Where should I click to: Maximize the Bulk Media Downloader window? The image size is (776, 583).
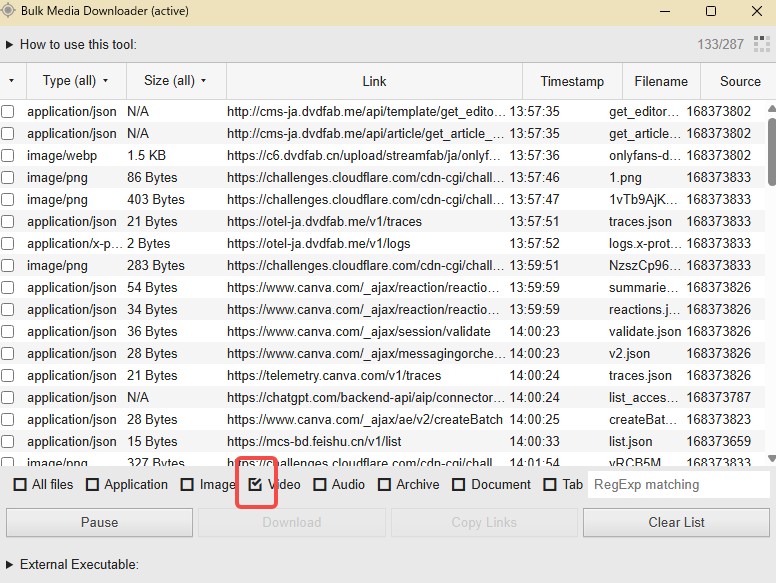711,11
